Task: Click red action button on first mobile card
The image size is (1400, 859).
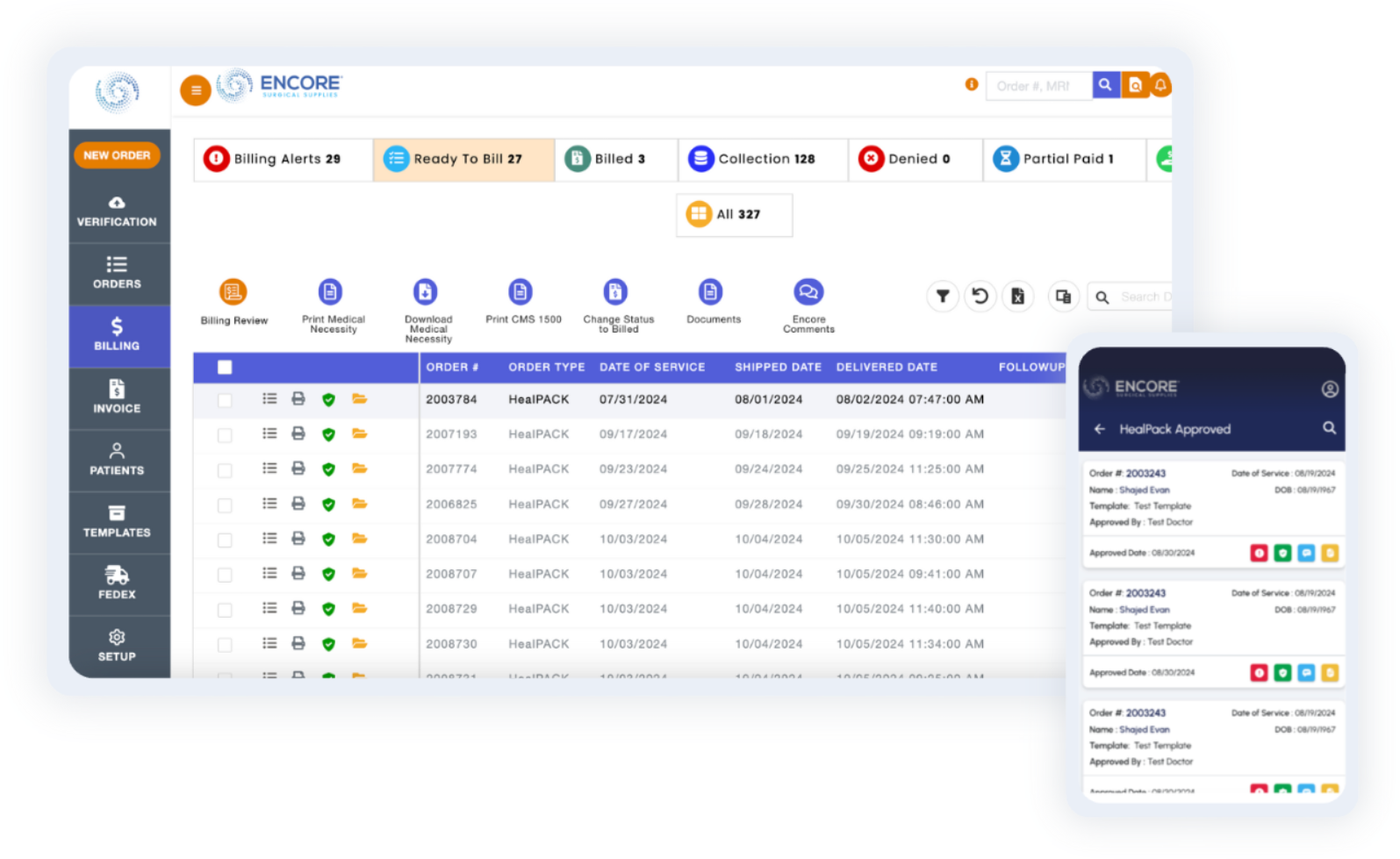Action: pos(1259,554)
